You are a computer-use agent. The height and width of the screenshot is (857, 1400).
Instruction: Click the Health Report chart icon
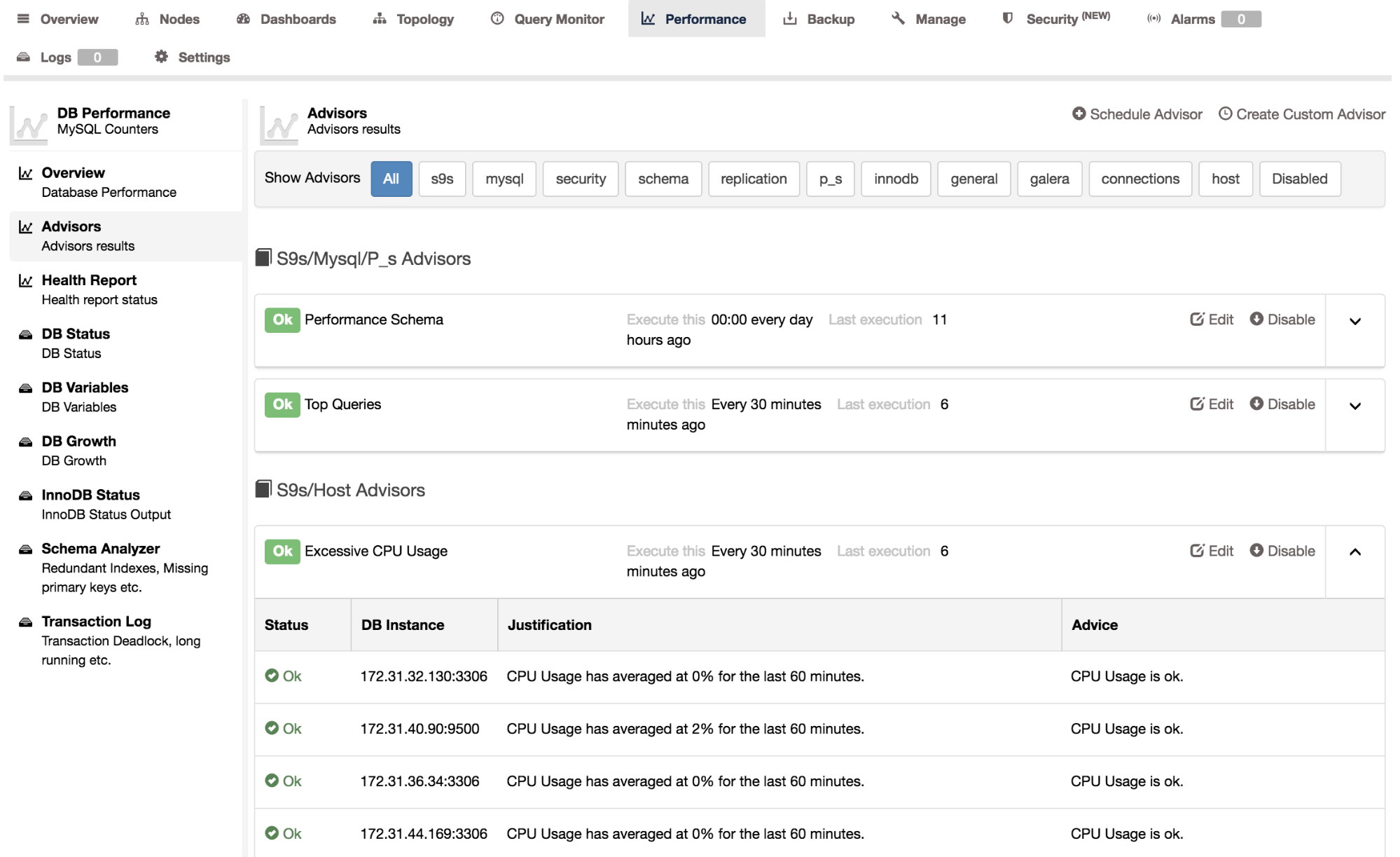(26, 281)
